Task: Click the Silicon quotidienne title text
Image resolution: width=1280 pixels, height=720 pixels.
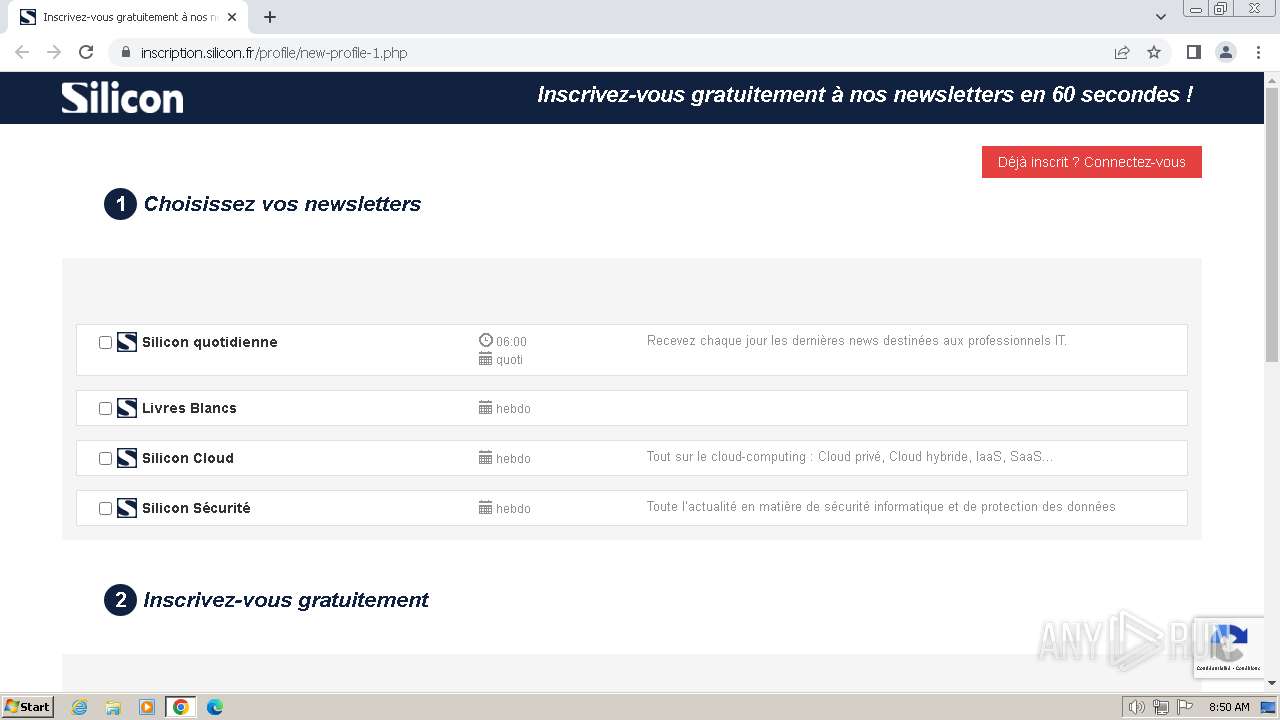Action: click(210, 342)
